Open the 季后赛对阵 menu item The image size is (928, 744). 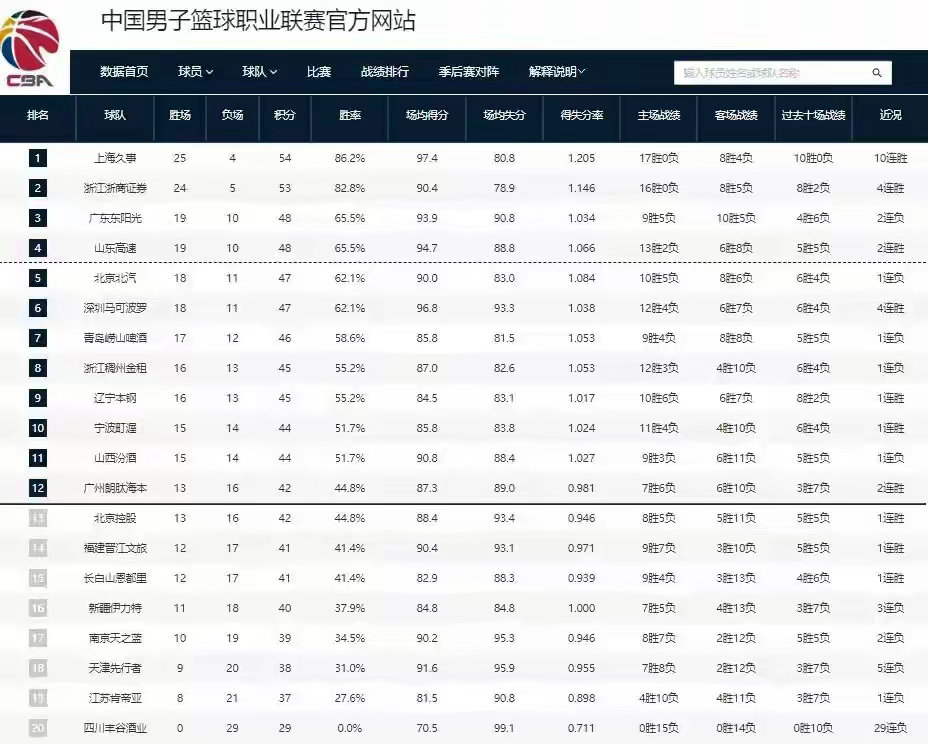click(x=469, y=72)
